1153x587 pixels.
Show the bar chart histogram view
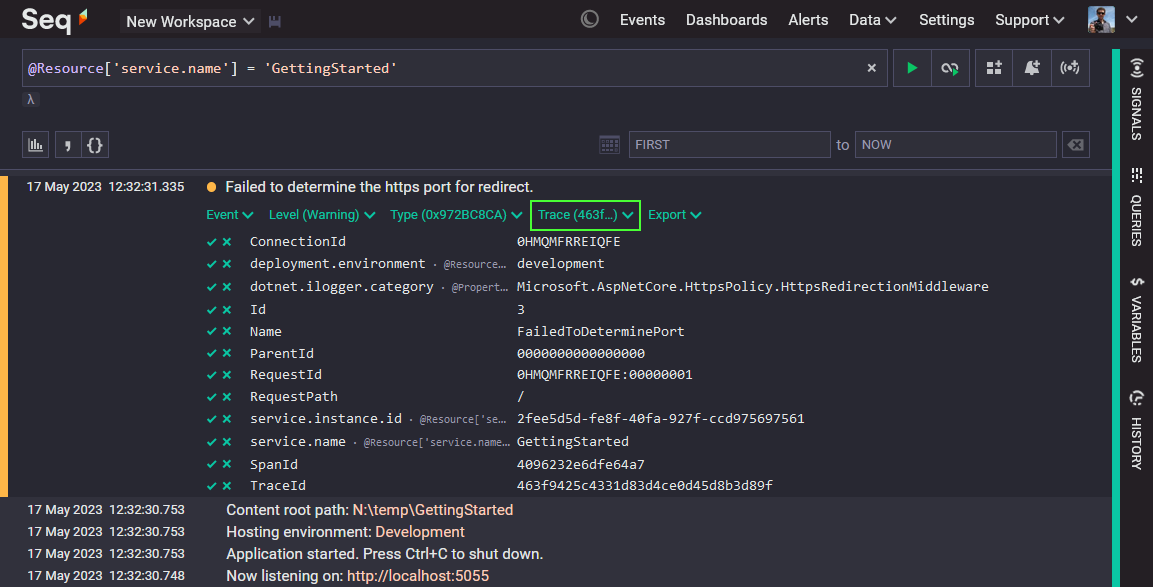tap(36, 145)
